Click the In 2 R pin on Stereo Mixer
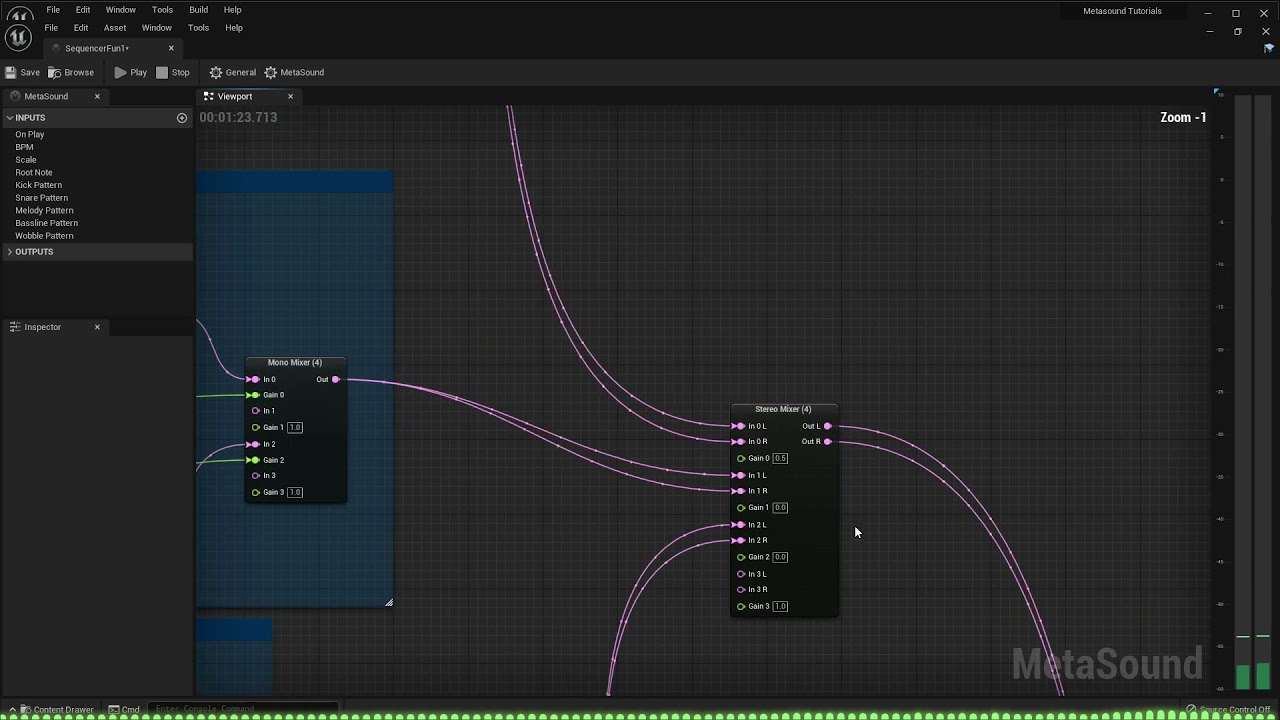The image size is (1280, 720). click(x=740, y=540)
